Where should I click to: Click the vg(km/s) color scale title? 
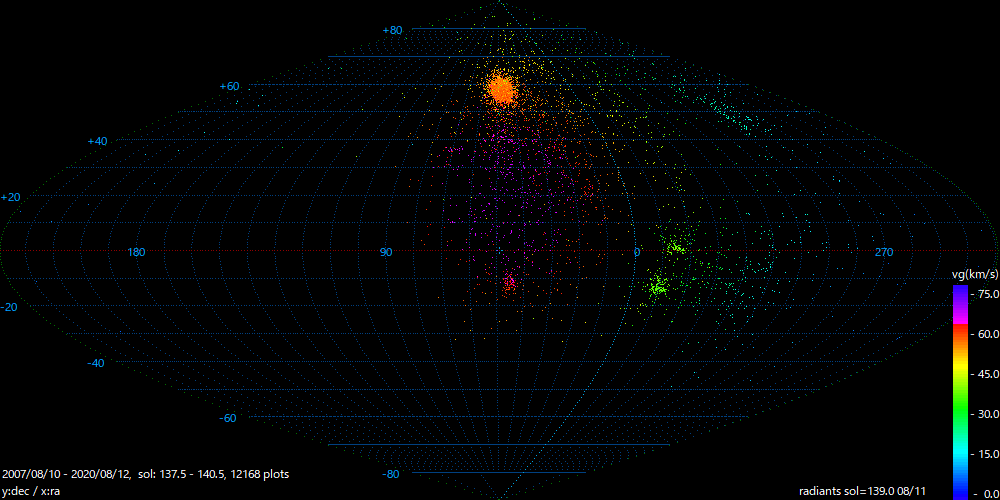click(974, 273)
